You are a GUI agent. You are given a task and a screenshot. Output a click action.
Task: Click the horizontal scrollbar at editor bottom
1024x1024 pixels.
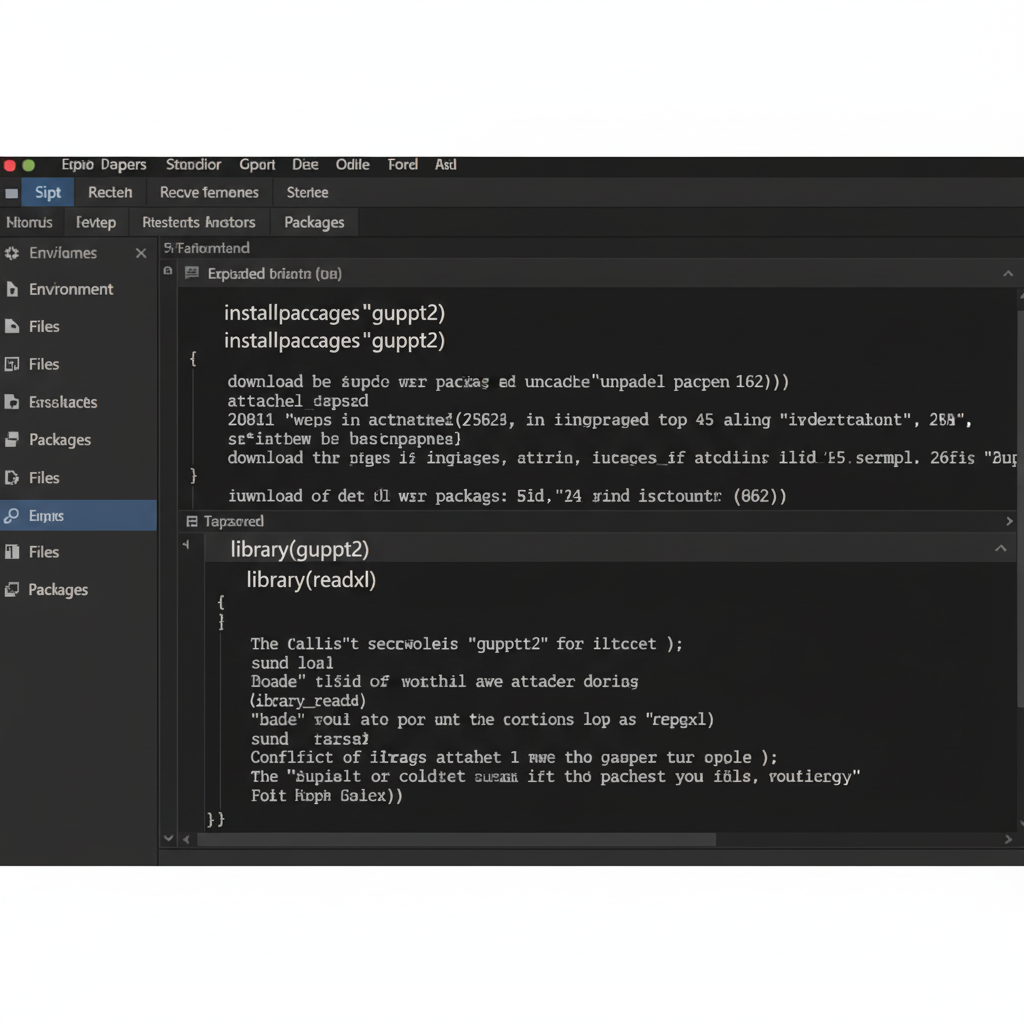[455, 840]
